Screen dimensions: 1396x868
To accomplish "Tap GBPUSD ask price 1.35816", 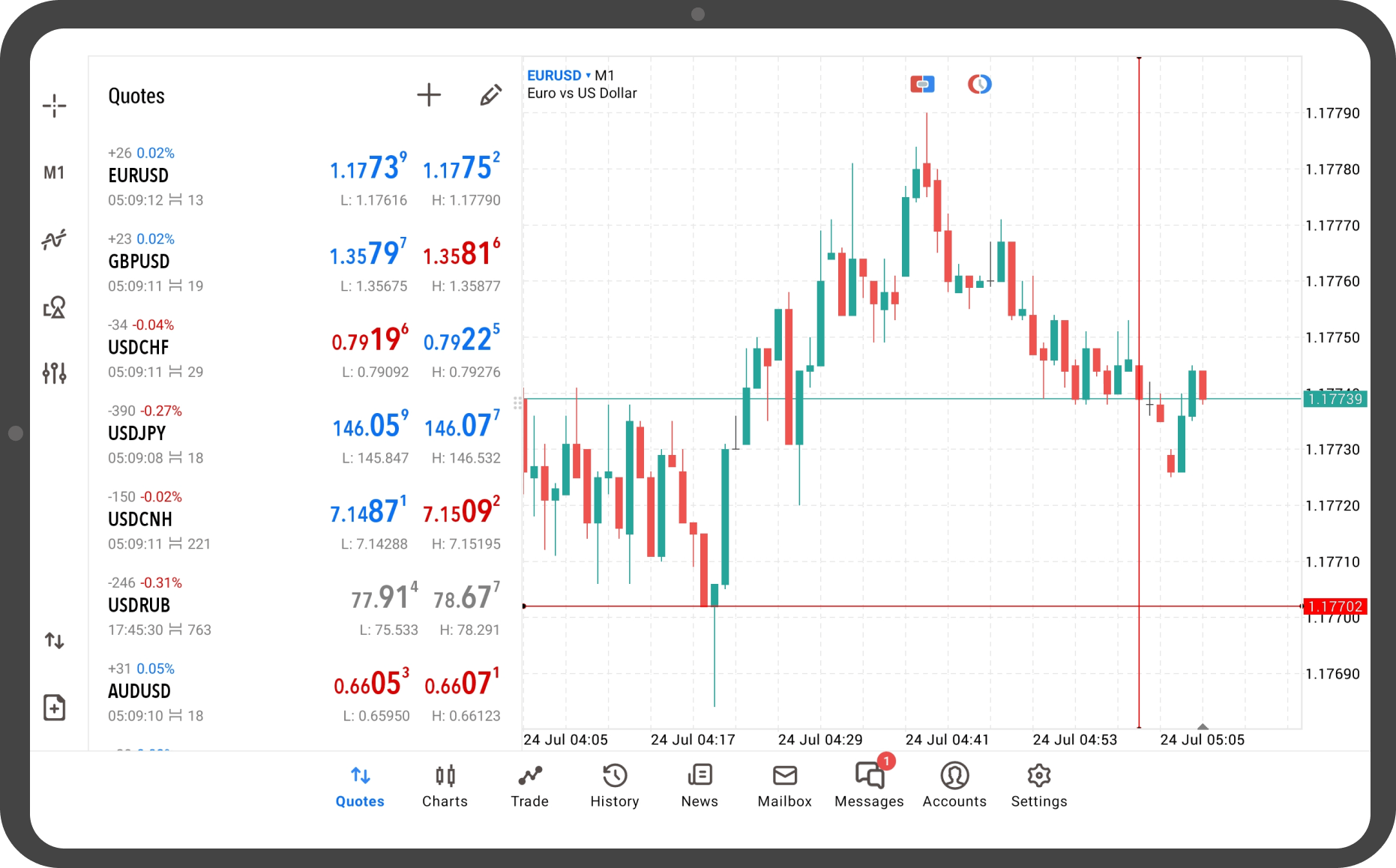I will tap(461, 253).
